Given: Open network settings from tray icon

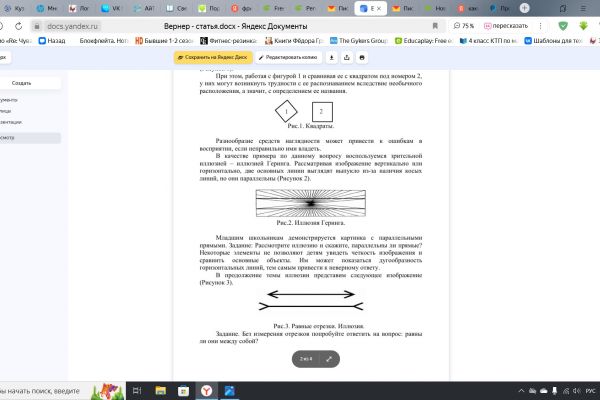Looking at the screenshot, I should [x=566, y=391].
